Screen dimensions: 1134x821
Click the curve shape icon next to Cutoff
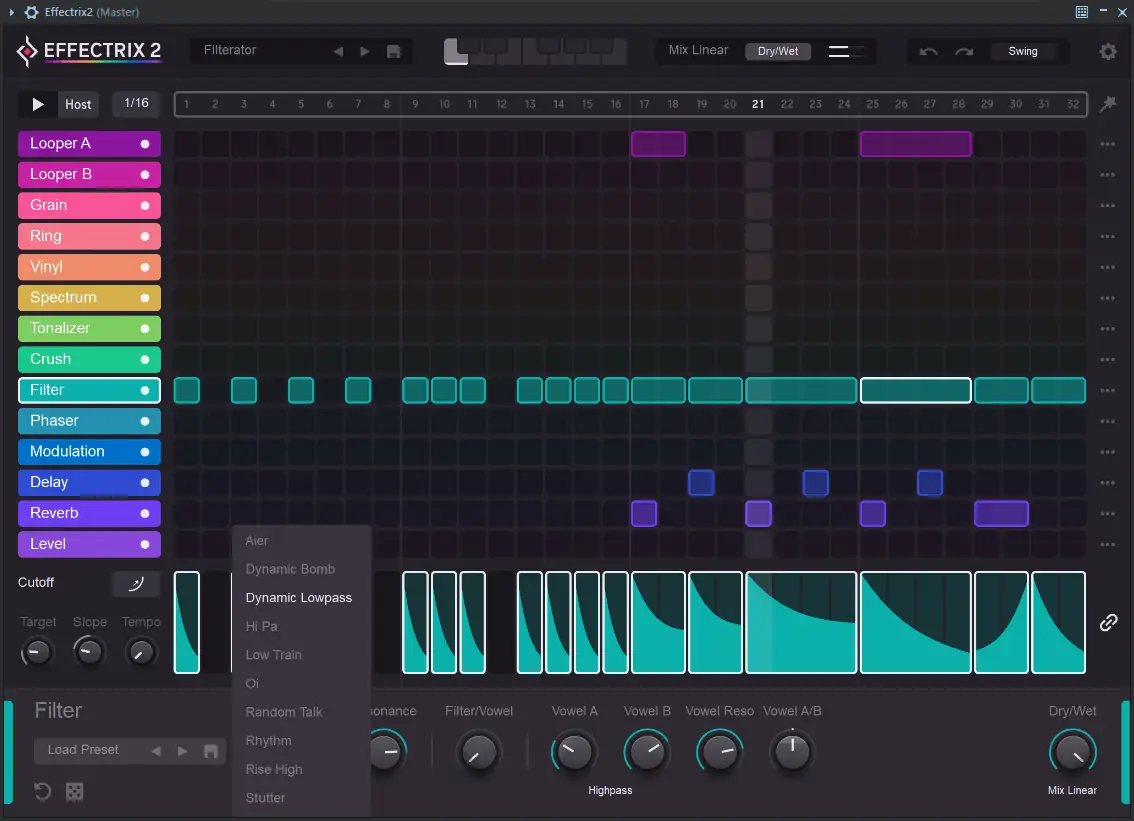click(x=136, y=583)
